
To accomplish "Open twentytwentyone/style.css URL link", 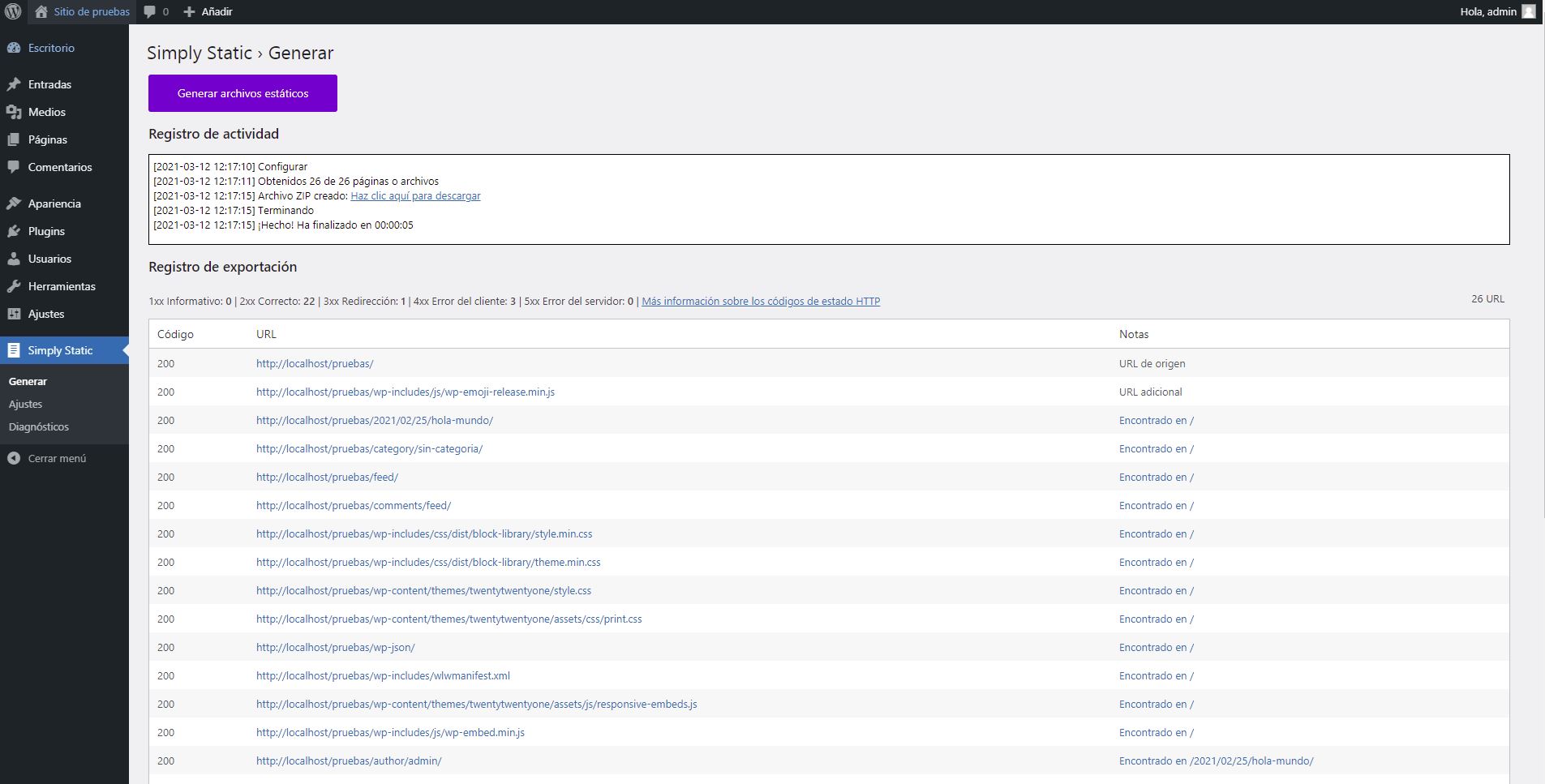I will pyautogui.click(x=423, y=590).
